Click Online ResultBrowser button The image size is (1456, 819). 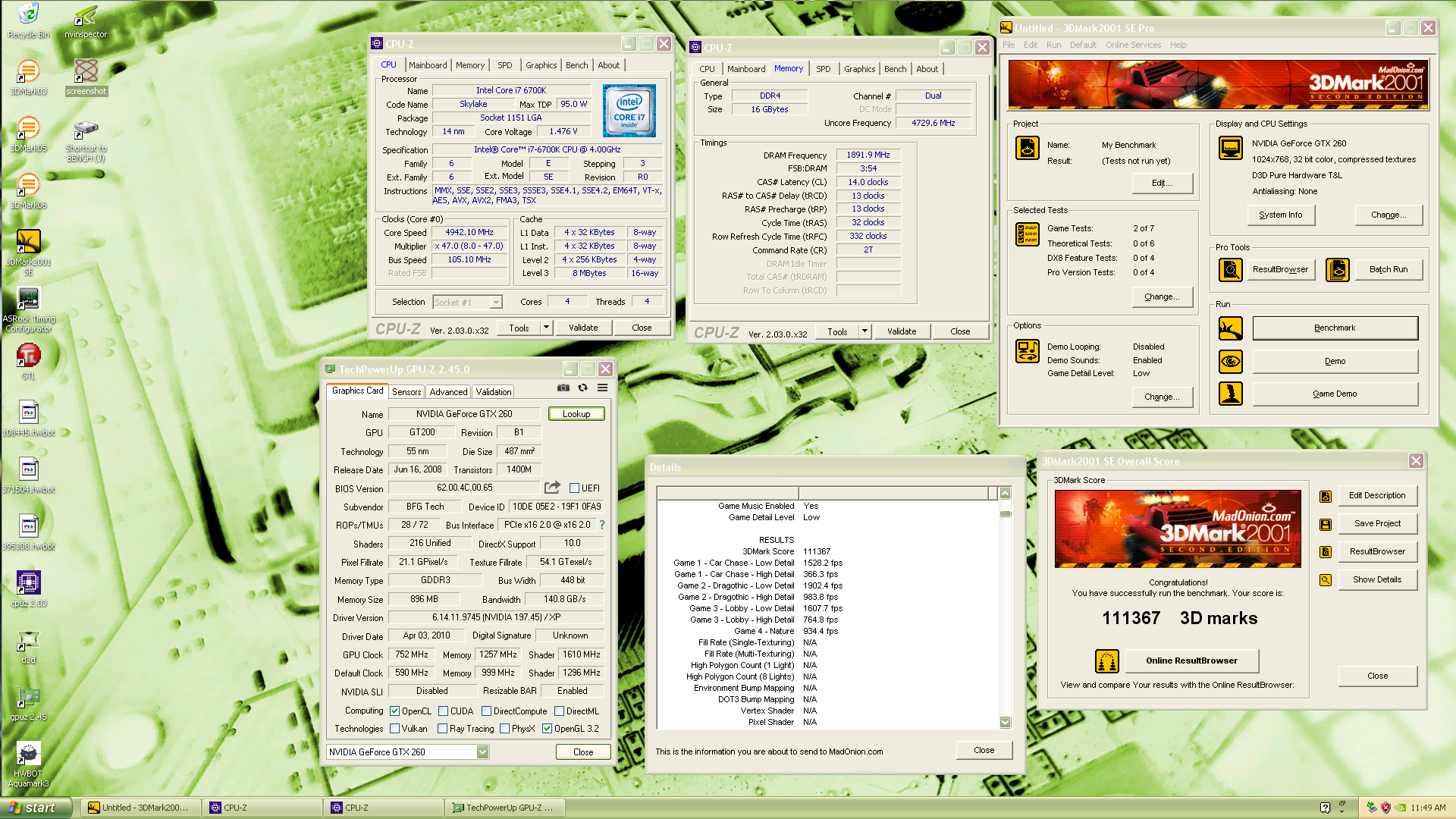[1191, 661]
